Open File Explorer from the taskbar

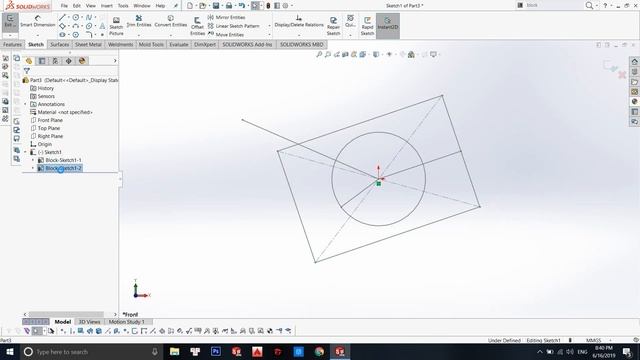click(175, 351)
